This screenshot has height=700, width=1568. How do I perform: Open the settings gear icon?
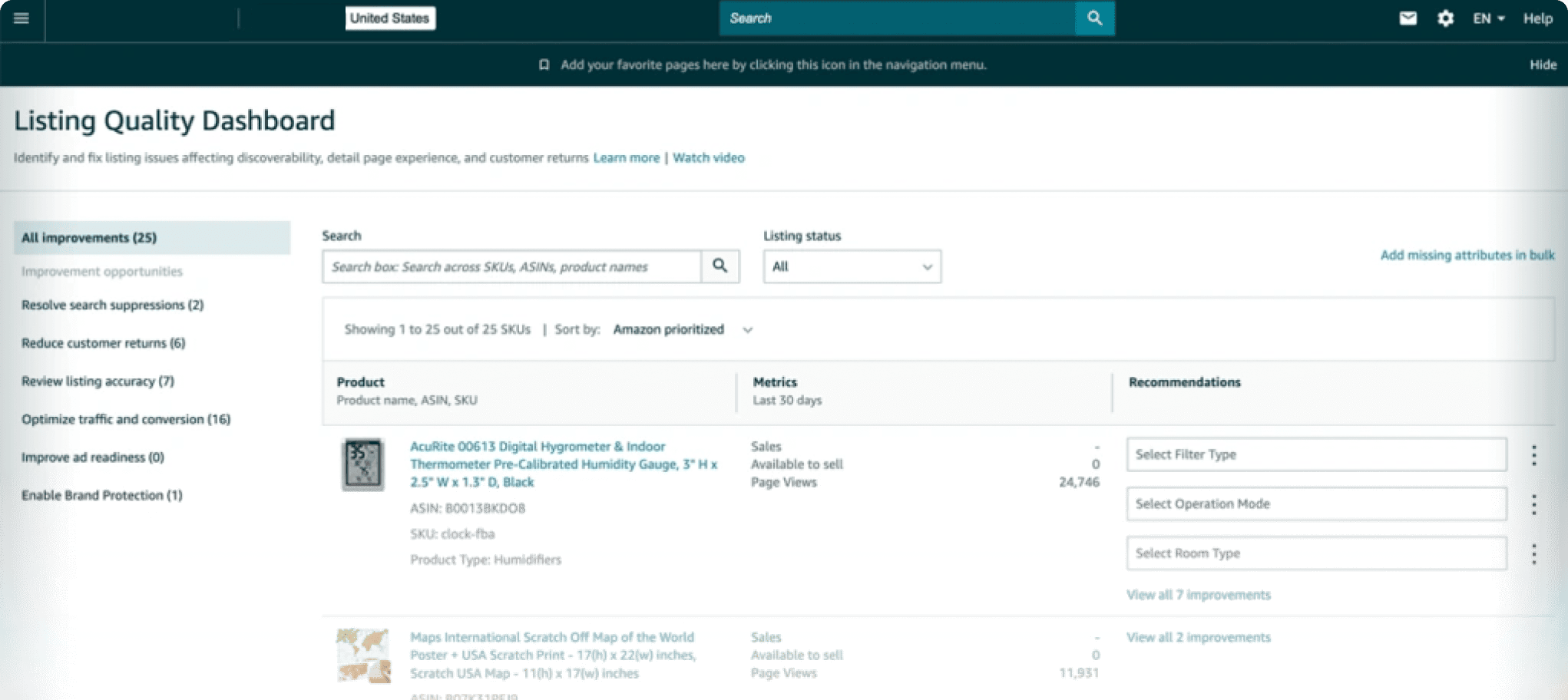point(1445,18)
